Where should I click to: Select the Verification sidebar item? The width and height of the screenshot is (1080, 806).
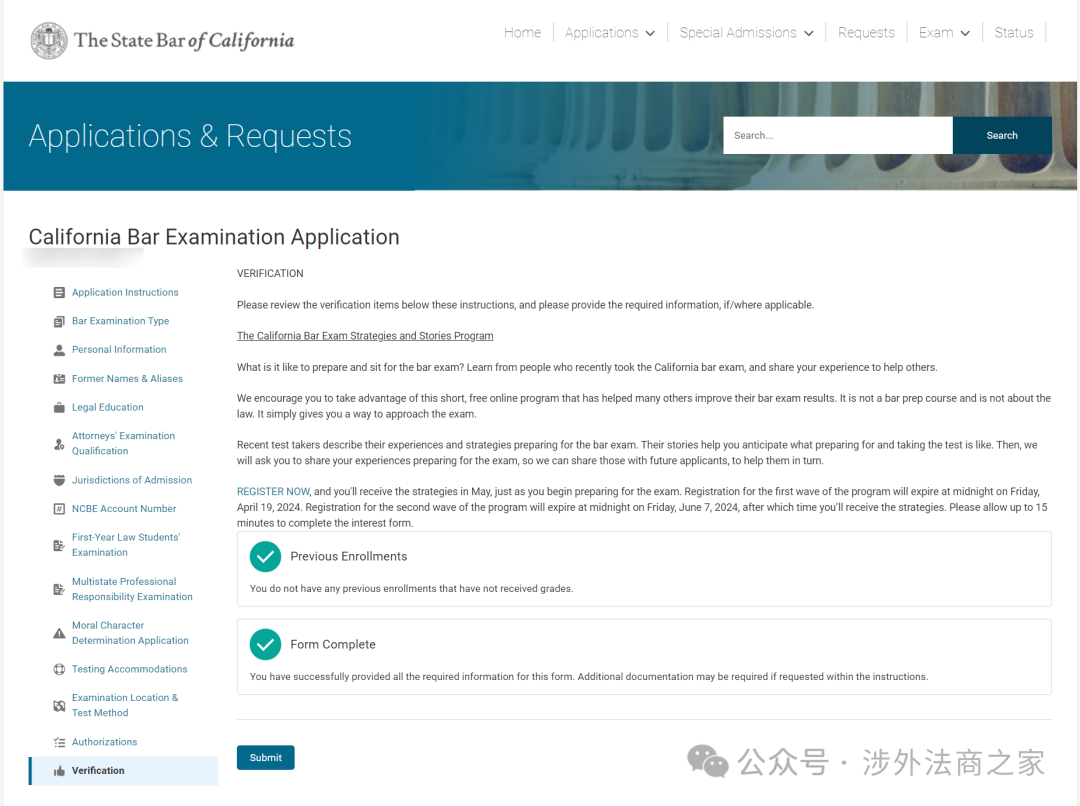click(x=123, y=771)
